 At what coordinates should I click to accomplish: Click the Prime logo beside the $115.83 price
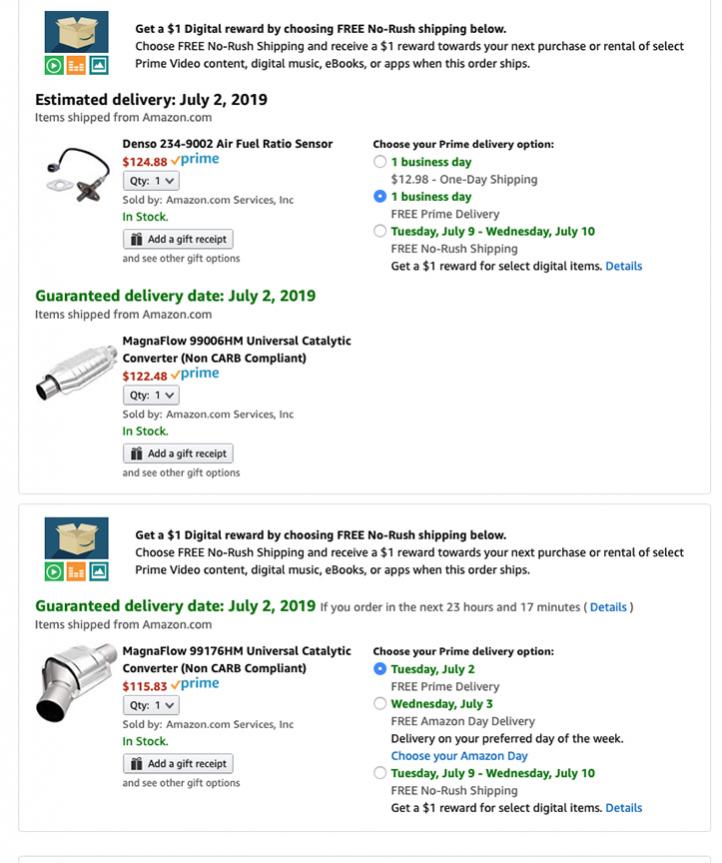[195, 684]
